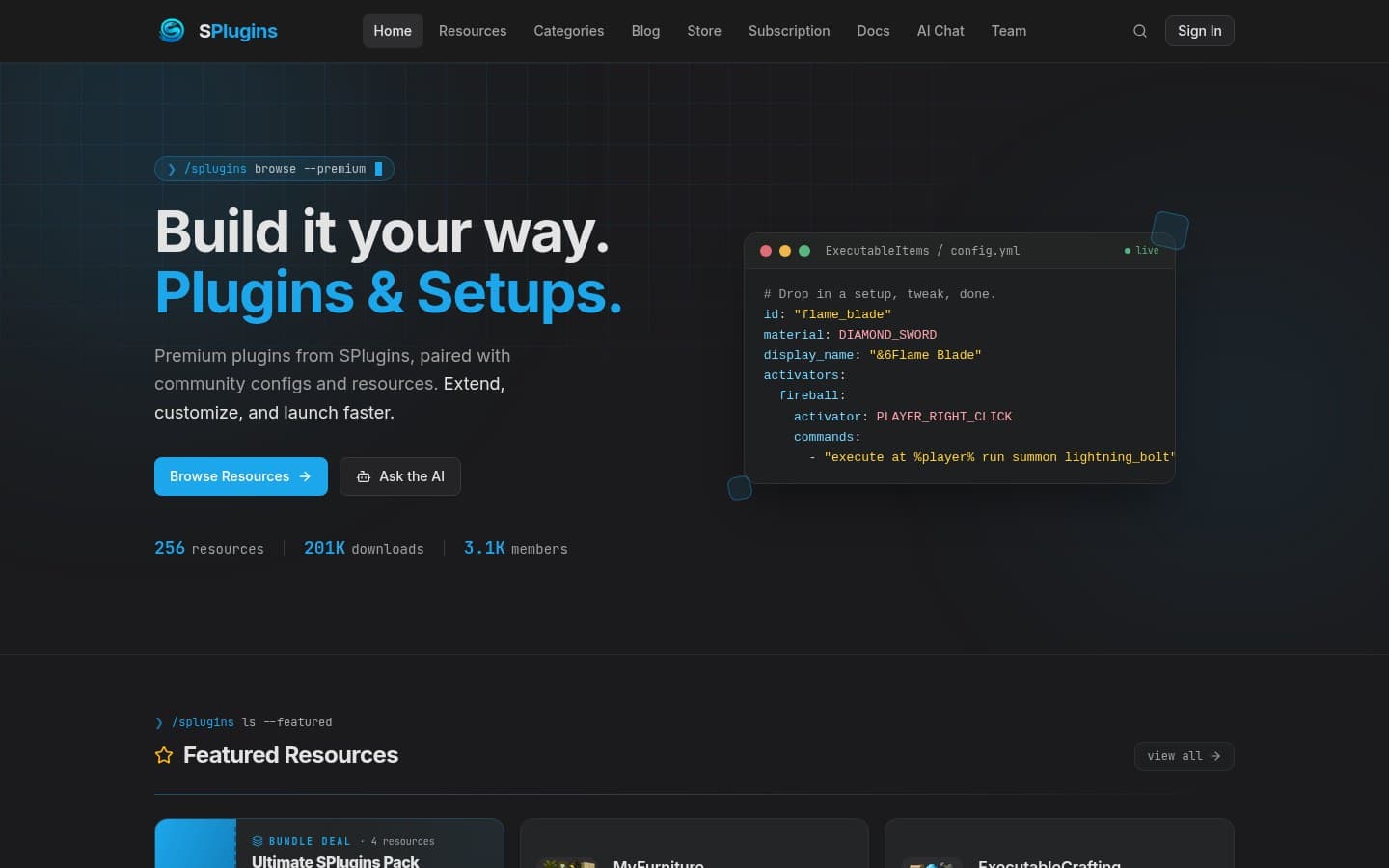The height and width of the screenshot is (868, 1389).
Task: Click the chevron prompt before /splugins ls
Action: 159,722
